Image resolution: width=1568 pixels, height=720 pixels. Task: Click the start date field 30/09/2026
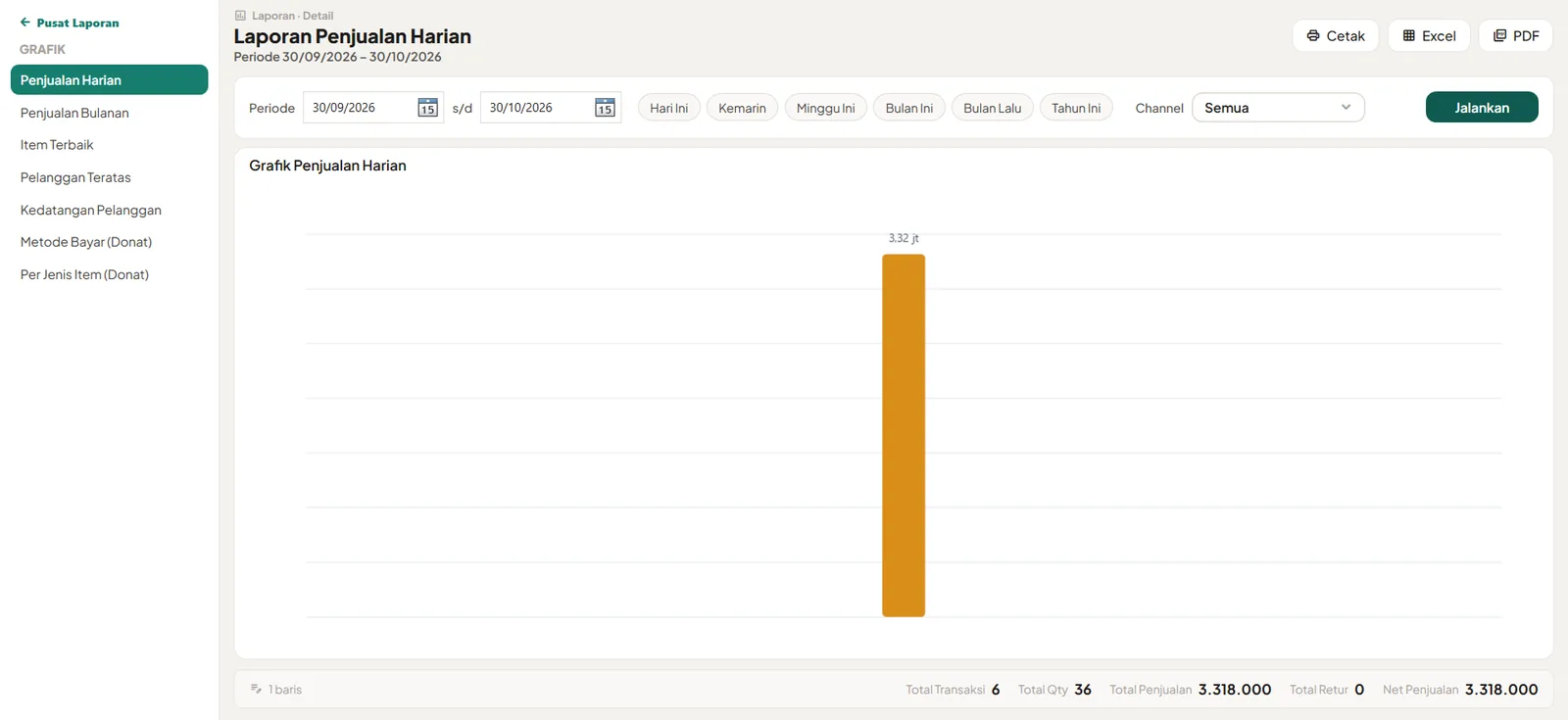click(373, 108)
